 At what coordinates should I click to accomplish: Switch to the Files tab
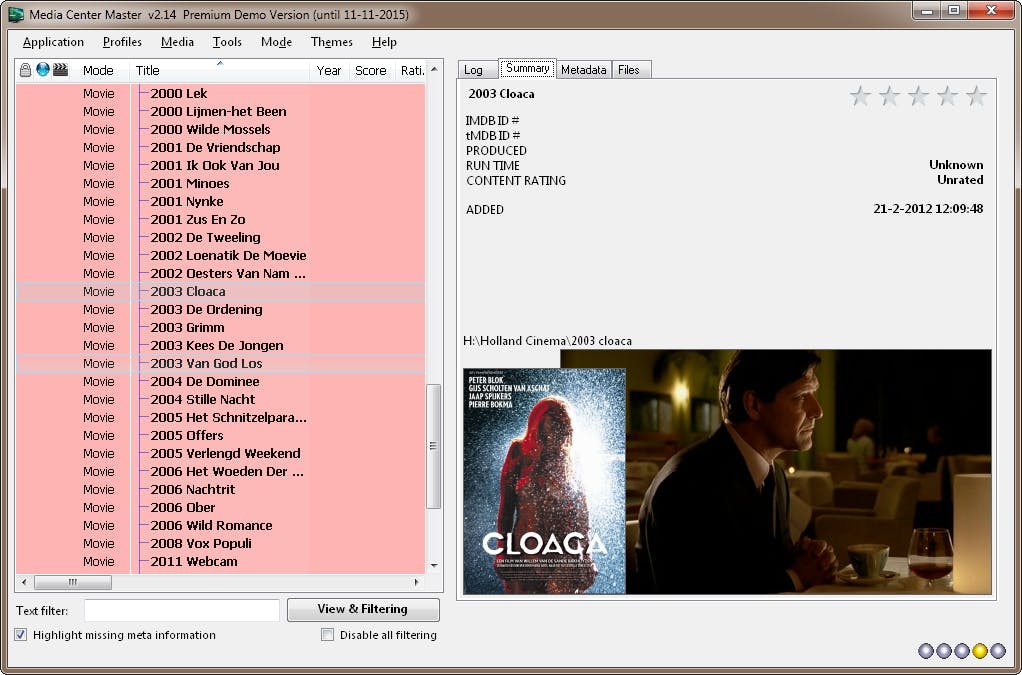630,70
